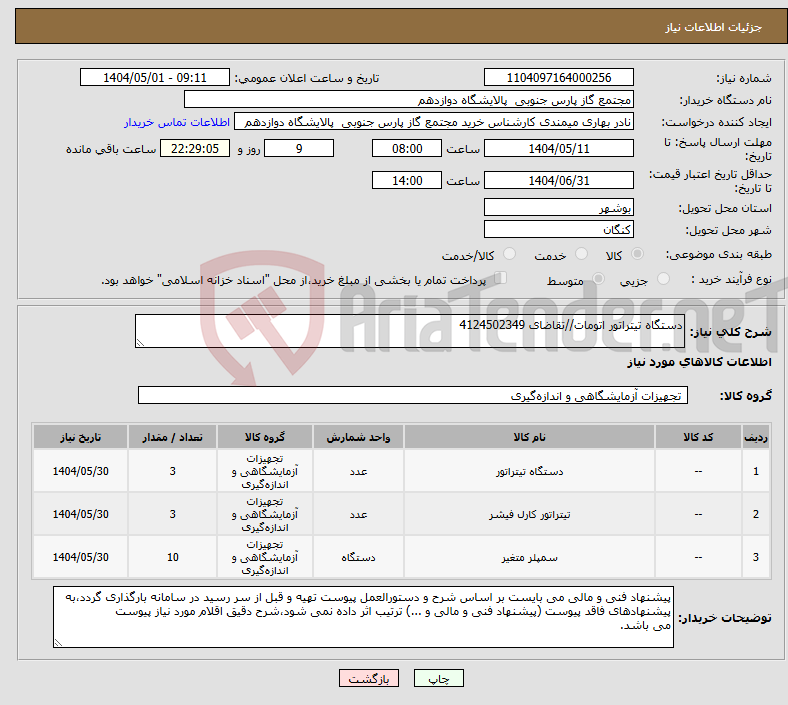Toggle the treasury bonds payment checkbox
The image size is (788, 705).
coord(501,278)
